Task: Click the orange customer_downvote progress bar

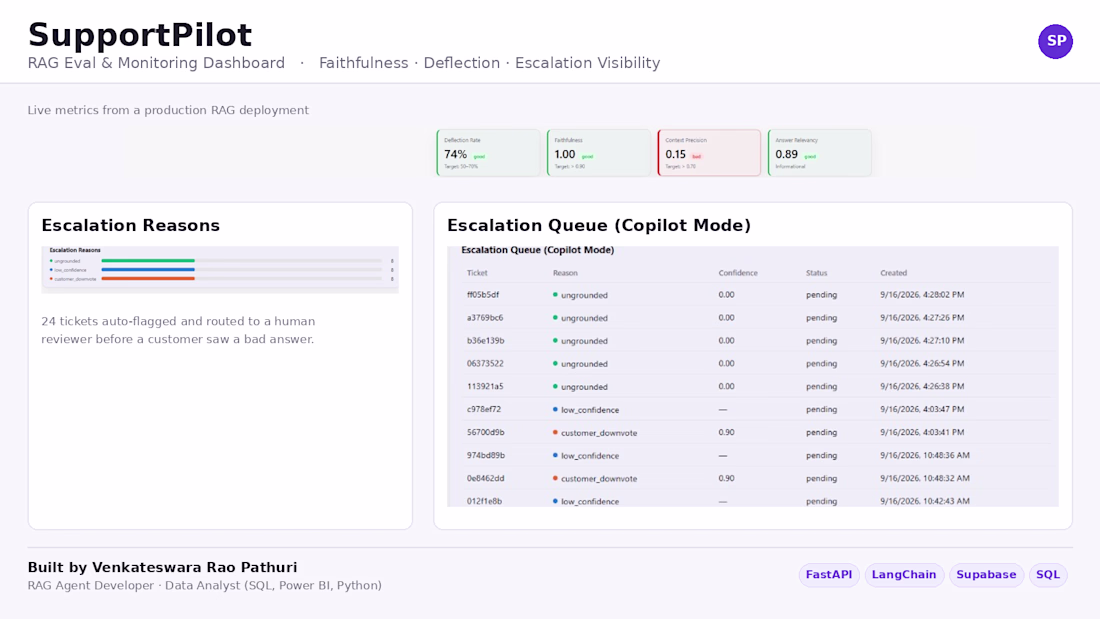Action: tap(148, 279)
